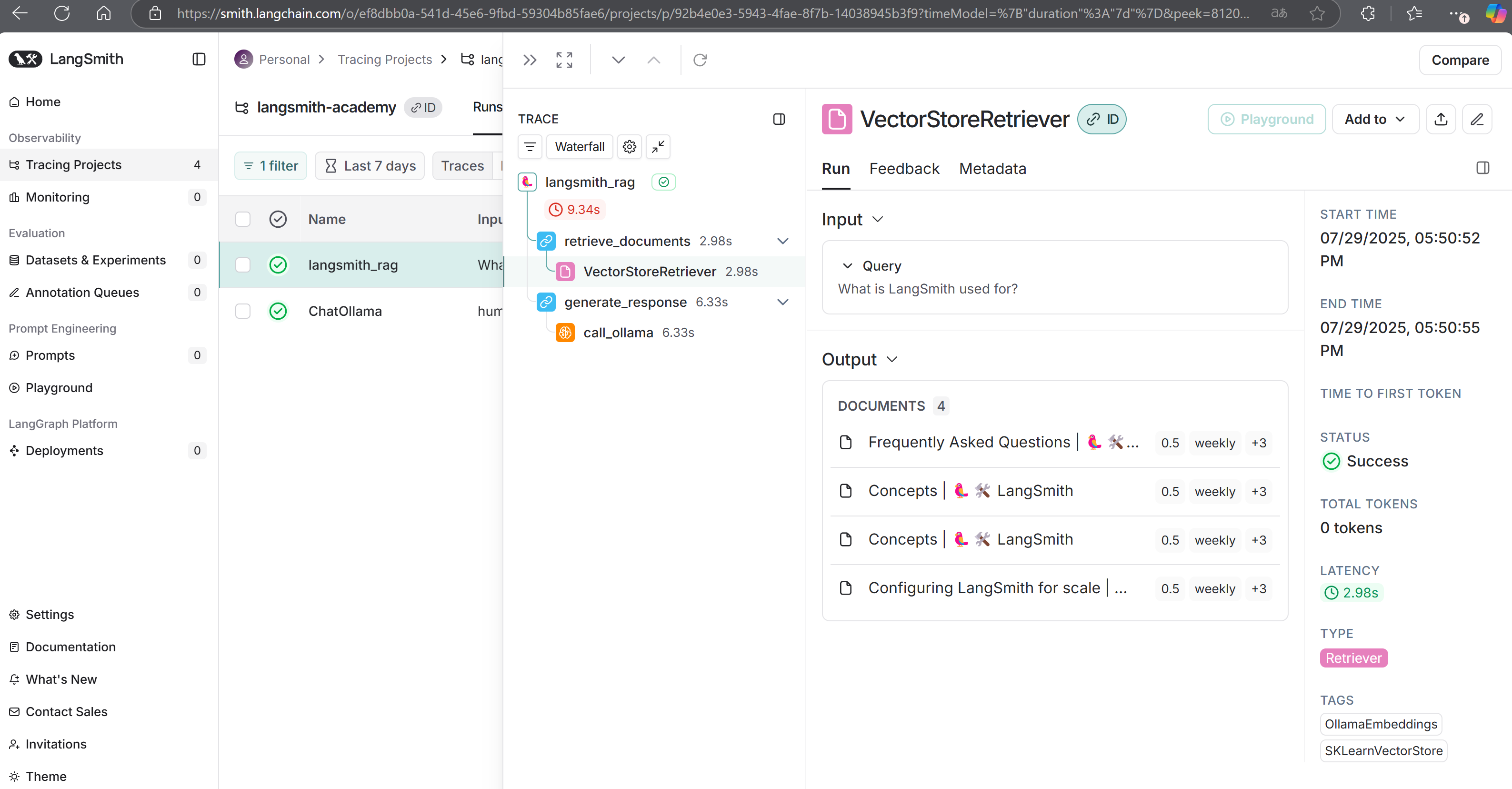Image resolution: width=1512 pixels, height=789 pixels.
Task: Bookmark this page with star icon
Action: [1317, 13]
